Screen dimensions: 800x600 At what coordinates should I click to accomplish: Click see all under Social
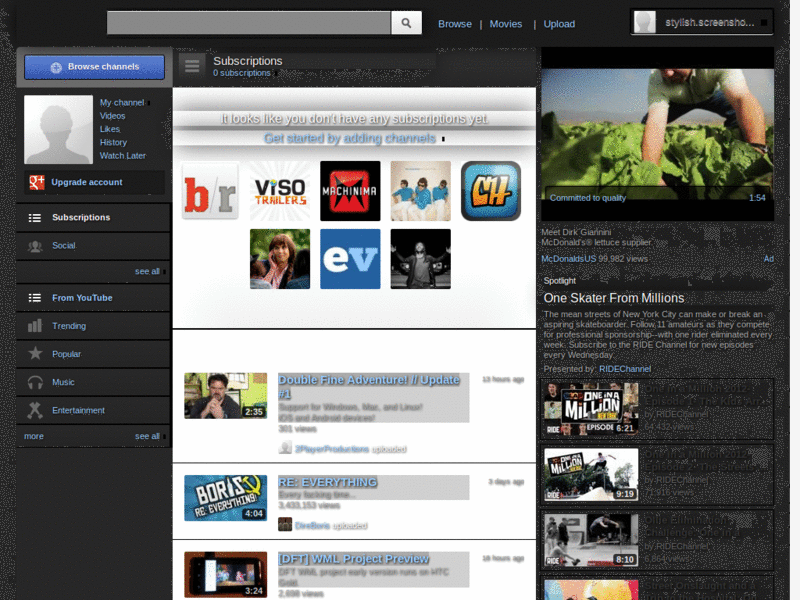click(x=147, y=271)
